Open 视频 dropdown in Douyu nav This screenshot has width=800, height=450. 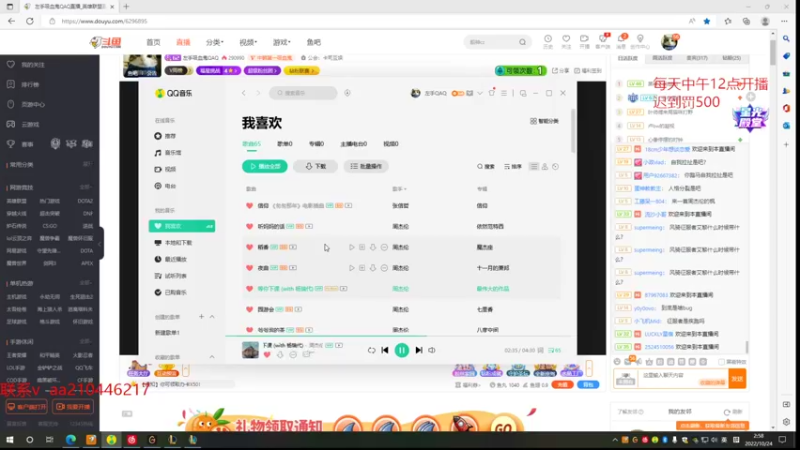pyautogui.click(x=248, y=42)
